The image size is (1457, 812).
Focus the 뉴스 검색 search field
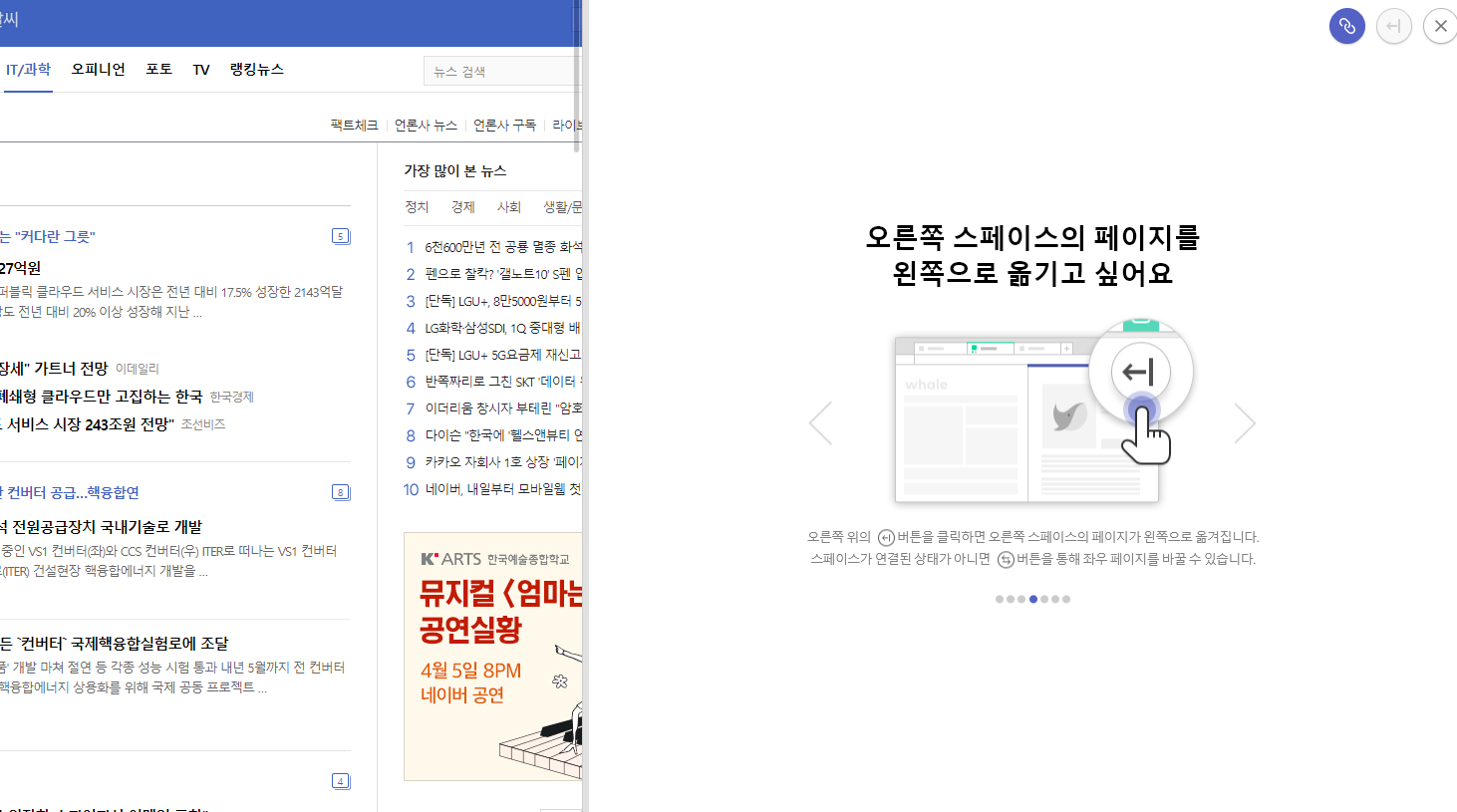coord(502,71)
